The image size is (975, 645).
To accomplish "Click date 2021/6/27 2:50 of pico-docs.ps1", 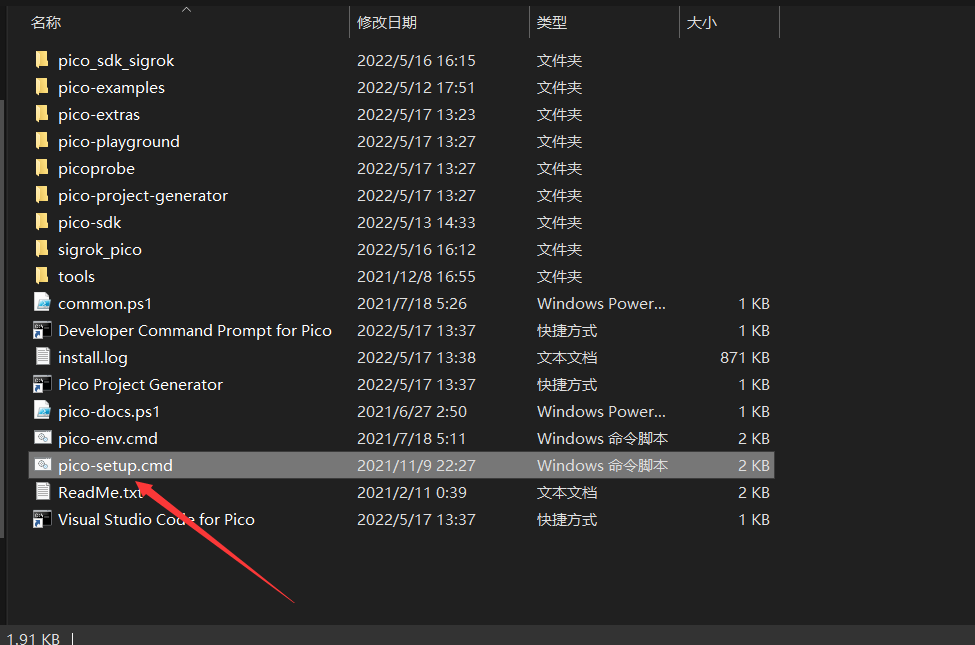I will (412, 412).
